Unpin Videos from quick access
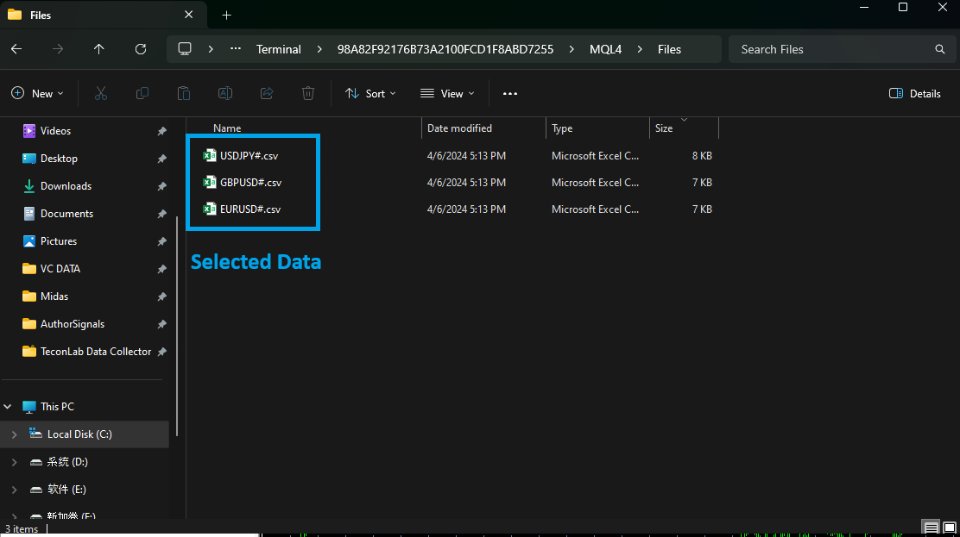960x537 pixels. 162,131
